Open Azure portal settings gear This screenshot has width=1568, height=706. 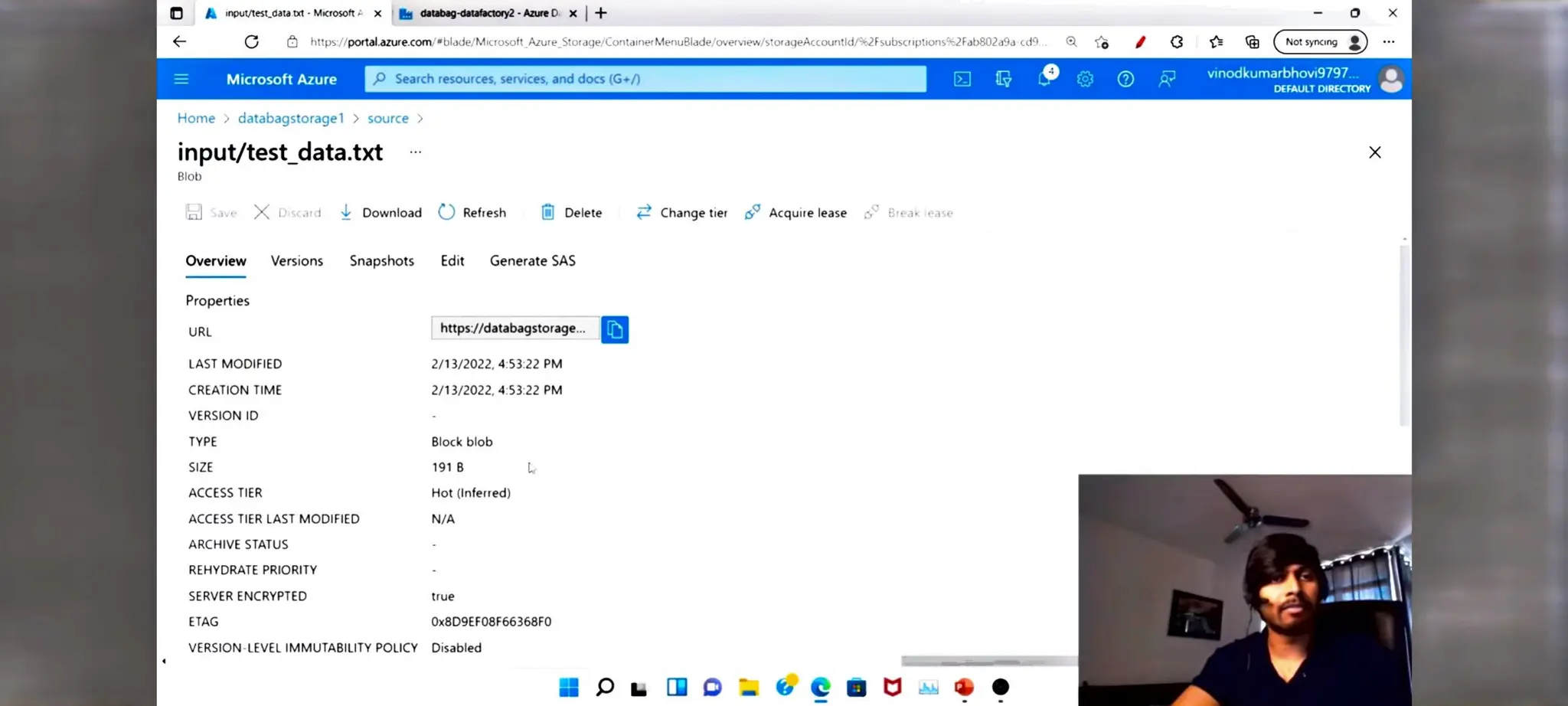[x=1085, y=79]
